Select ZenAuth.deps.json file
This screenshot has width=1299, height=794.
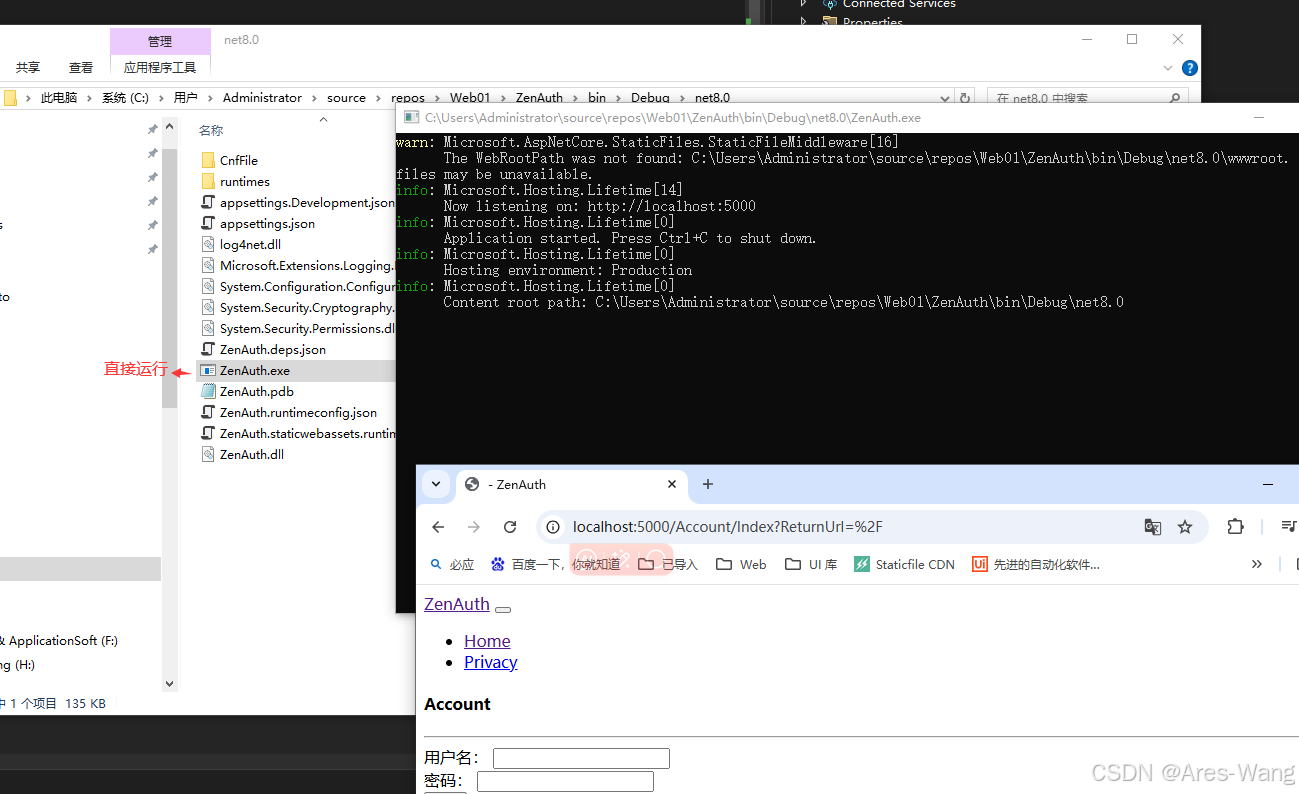[263, 349]
